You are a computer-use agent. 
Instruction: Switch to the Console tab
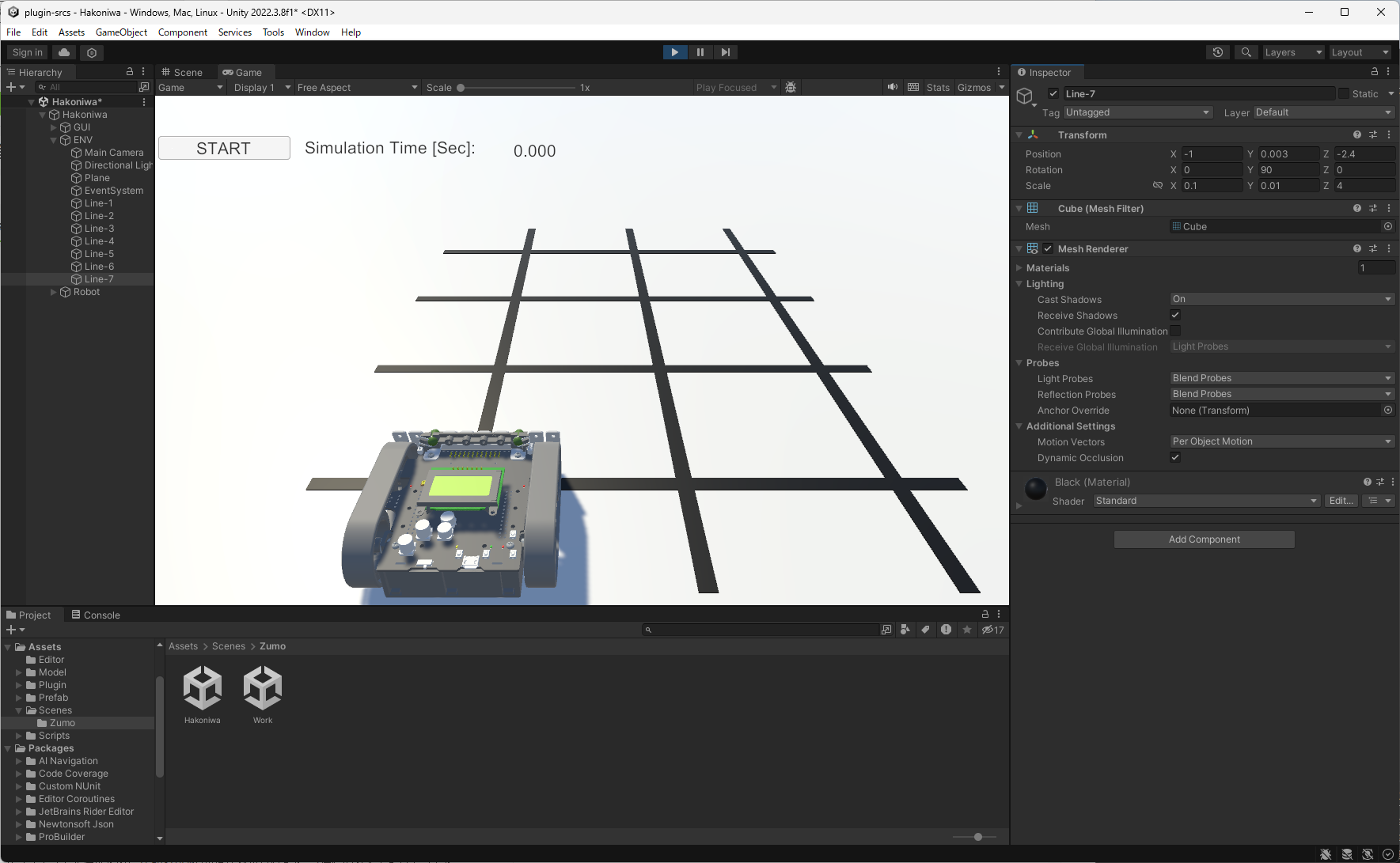[x=96, y=615]
